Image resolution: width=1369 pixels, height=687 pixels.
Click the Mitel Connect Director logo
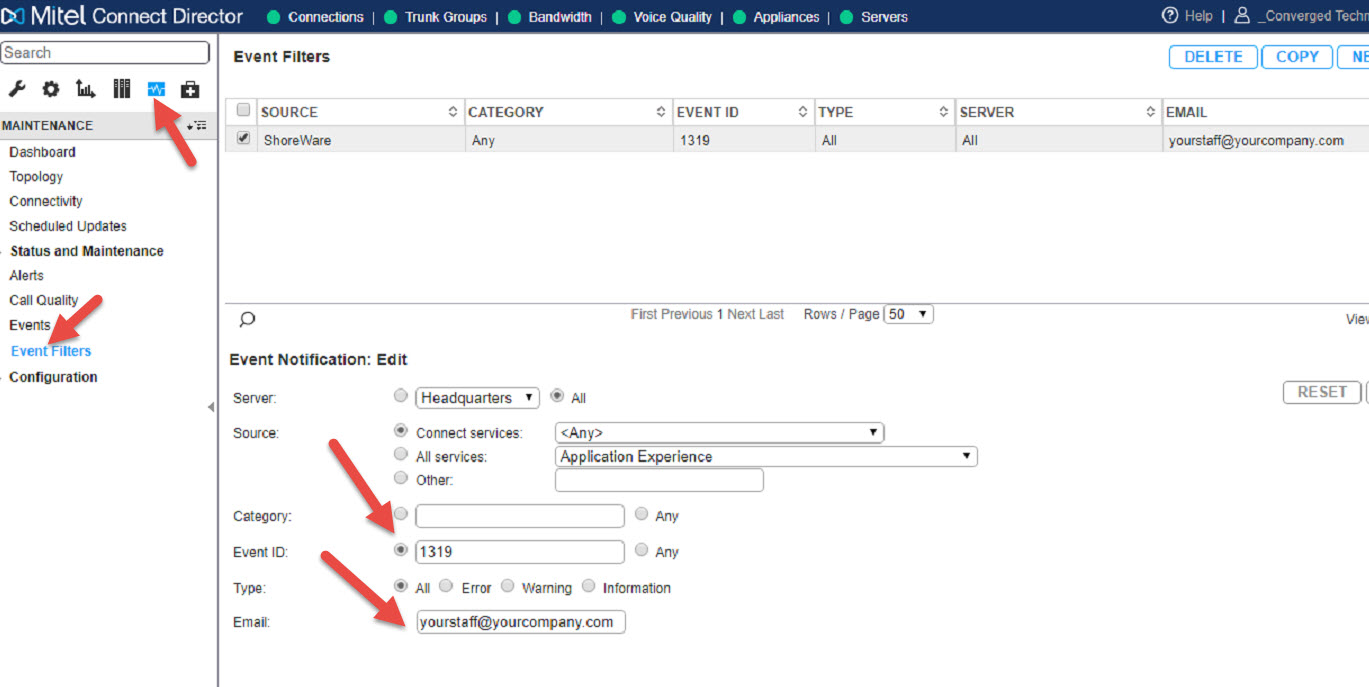pos(124,16)
